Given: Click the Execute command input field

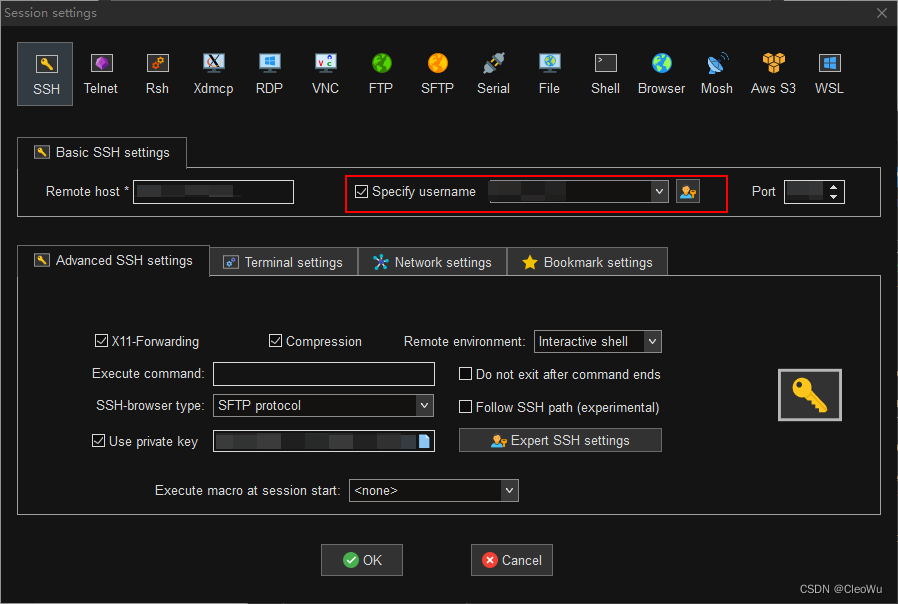Looking at the screenshot, I should tap(324, 374).
